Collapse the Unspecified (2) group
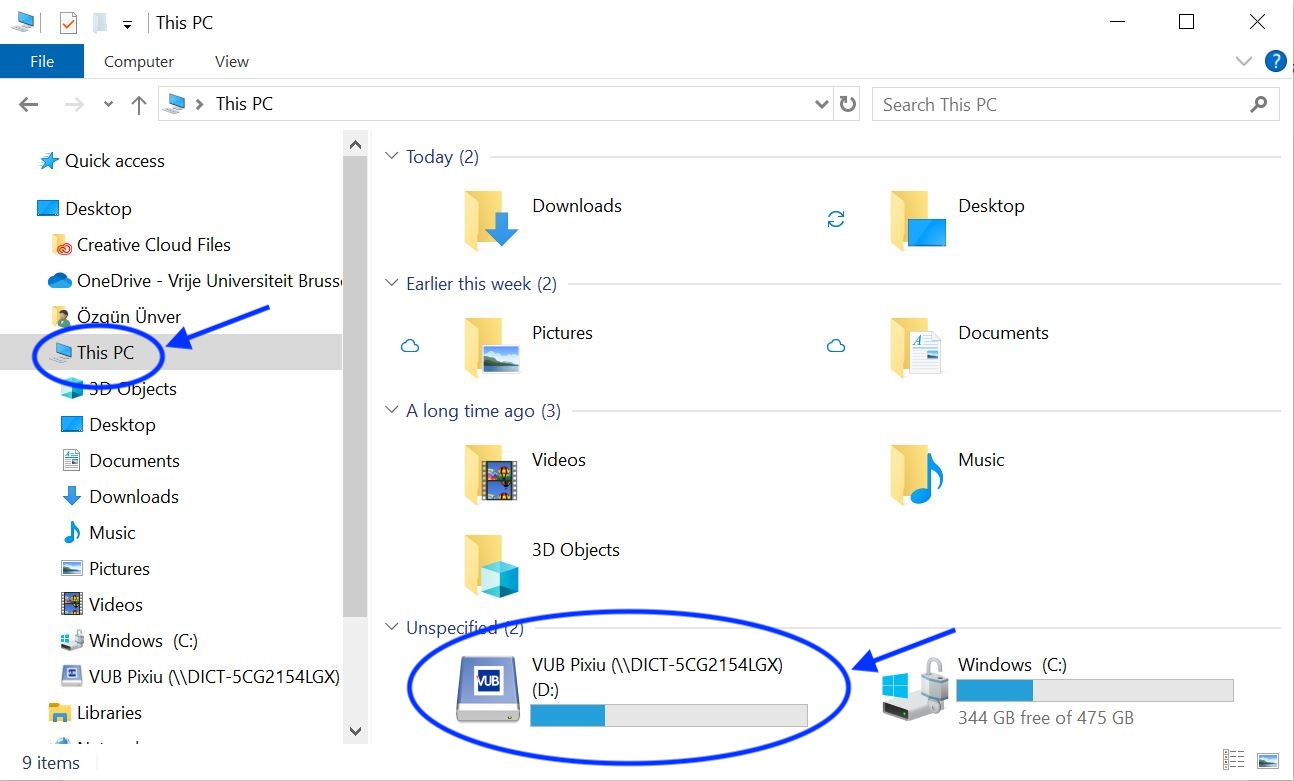This screenshot has height=781, width=1294. point(392,628)
